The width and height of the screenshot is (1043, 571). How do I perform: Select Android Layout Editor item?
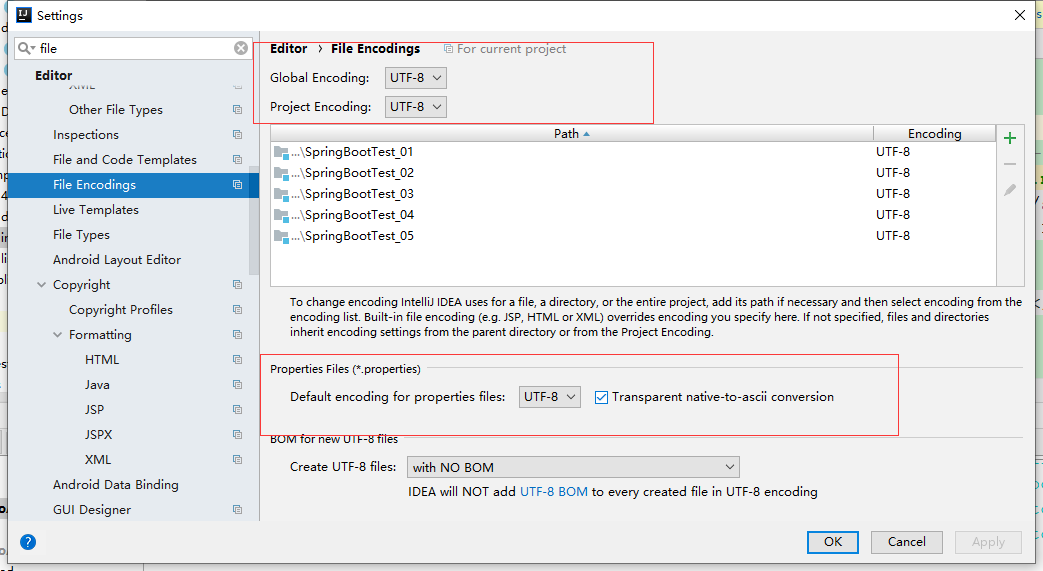click(x=117, y=260)
